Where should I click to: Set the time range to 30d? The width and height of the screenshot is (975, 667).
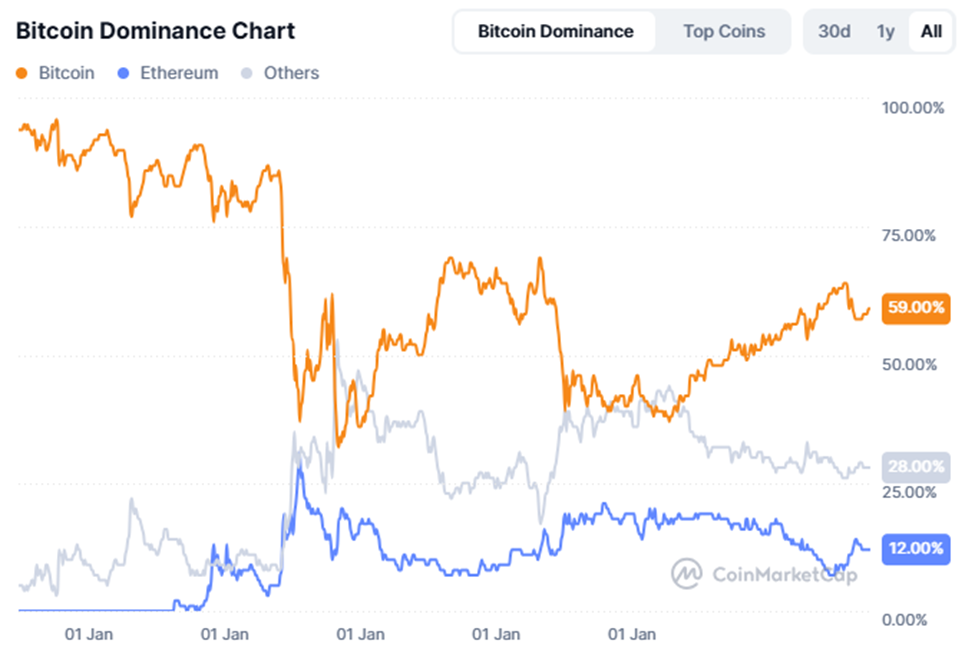pyautogui.click(x=834, y=31)
